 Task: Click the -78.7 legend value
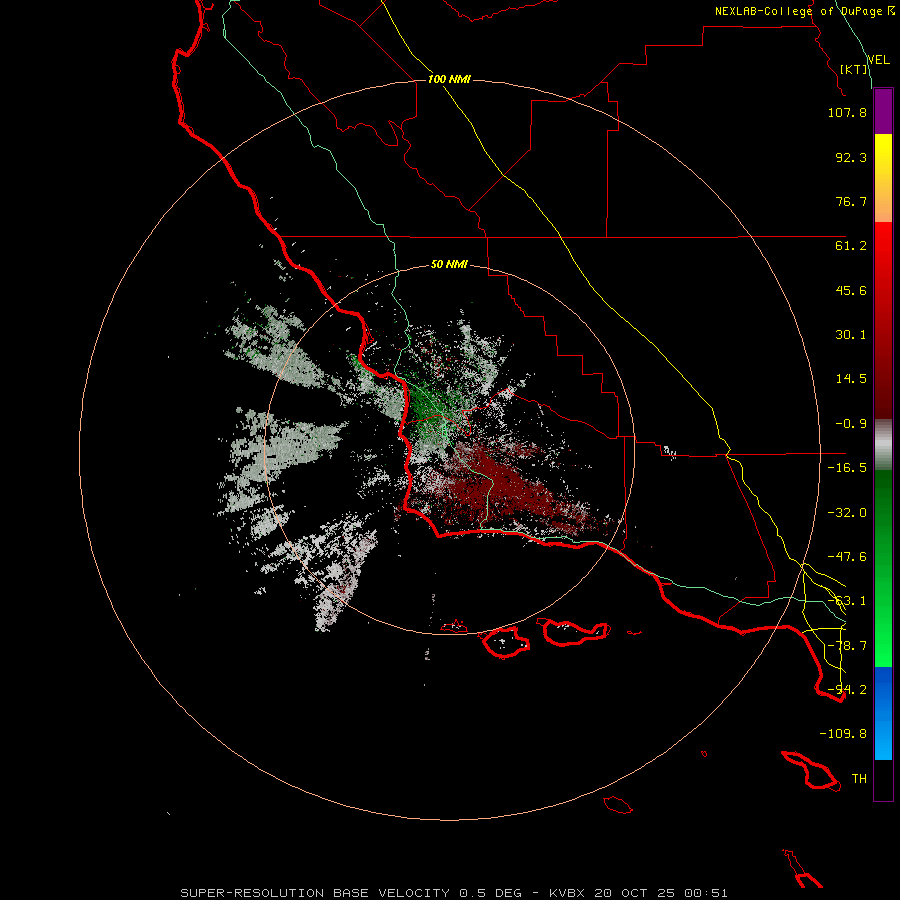[847, 646]
